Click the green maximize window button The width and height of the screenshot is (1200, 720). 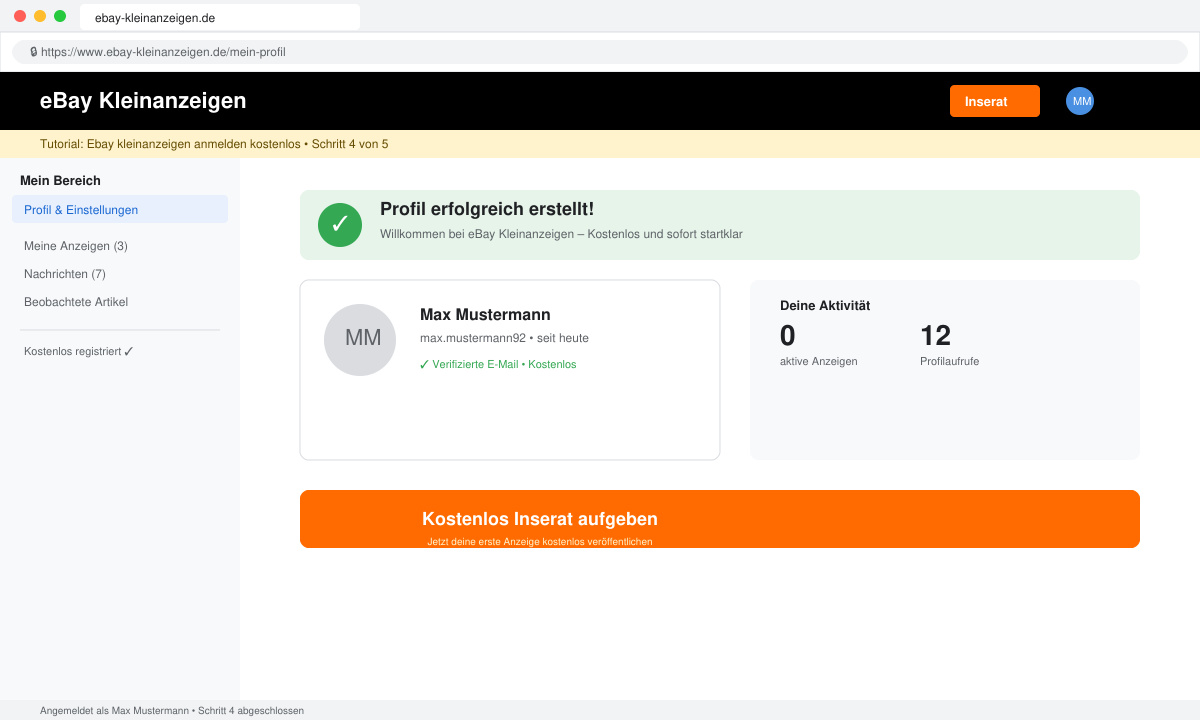60,16
